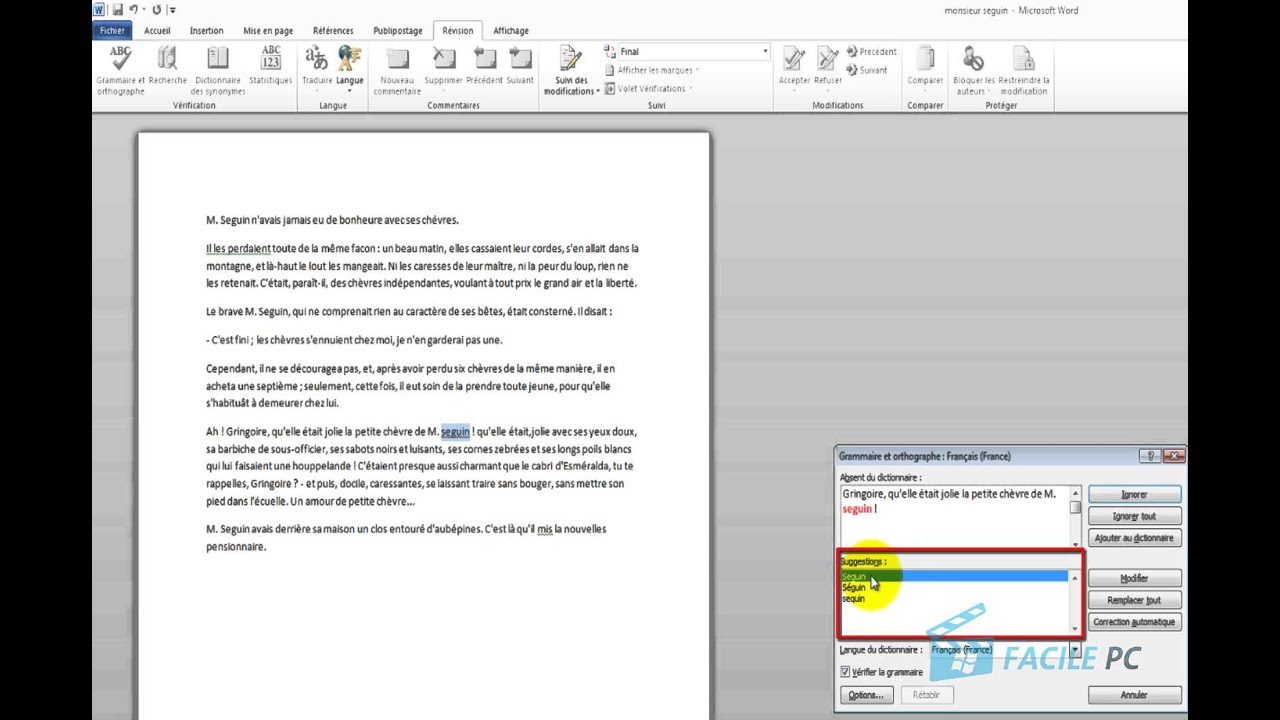The width and height of the screenshot is (1280, 720).
Task: Click the down arrow of the Suggestions list scrollbar
Action: point(1075,629)
